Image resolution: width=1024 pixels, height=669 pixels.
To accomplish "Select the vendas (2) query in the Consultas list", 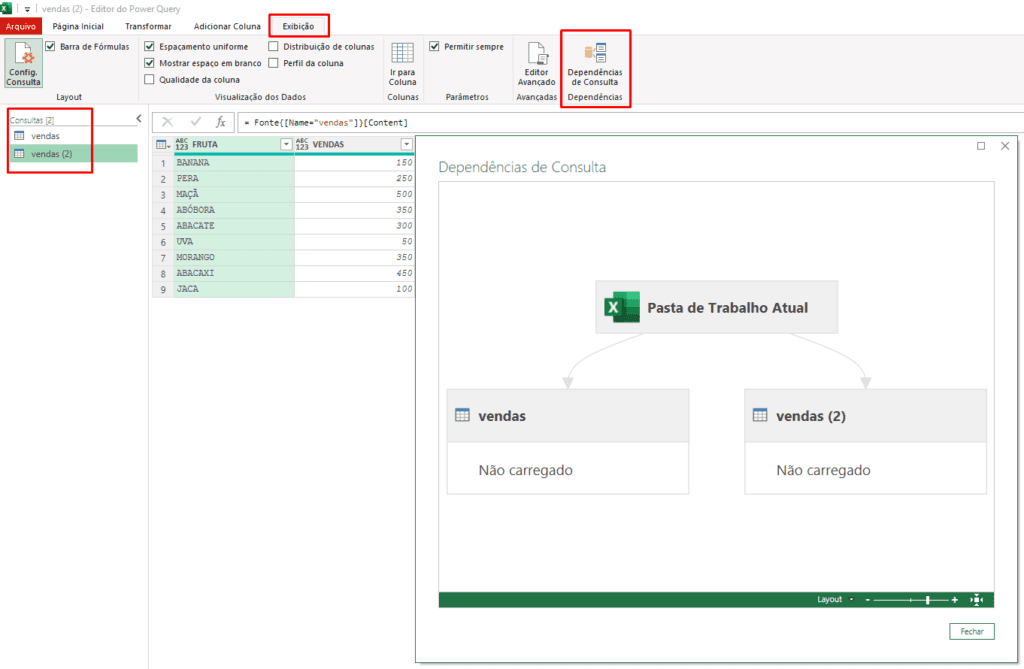I will point(73,154).
